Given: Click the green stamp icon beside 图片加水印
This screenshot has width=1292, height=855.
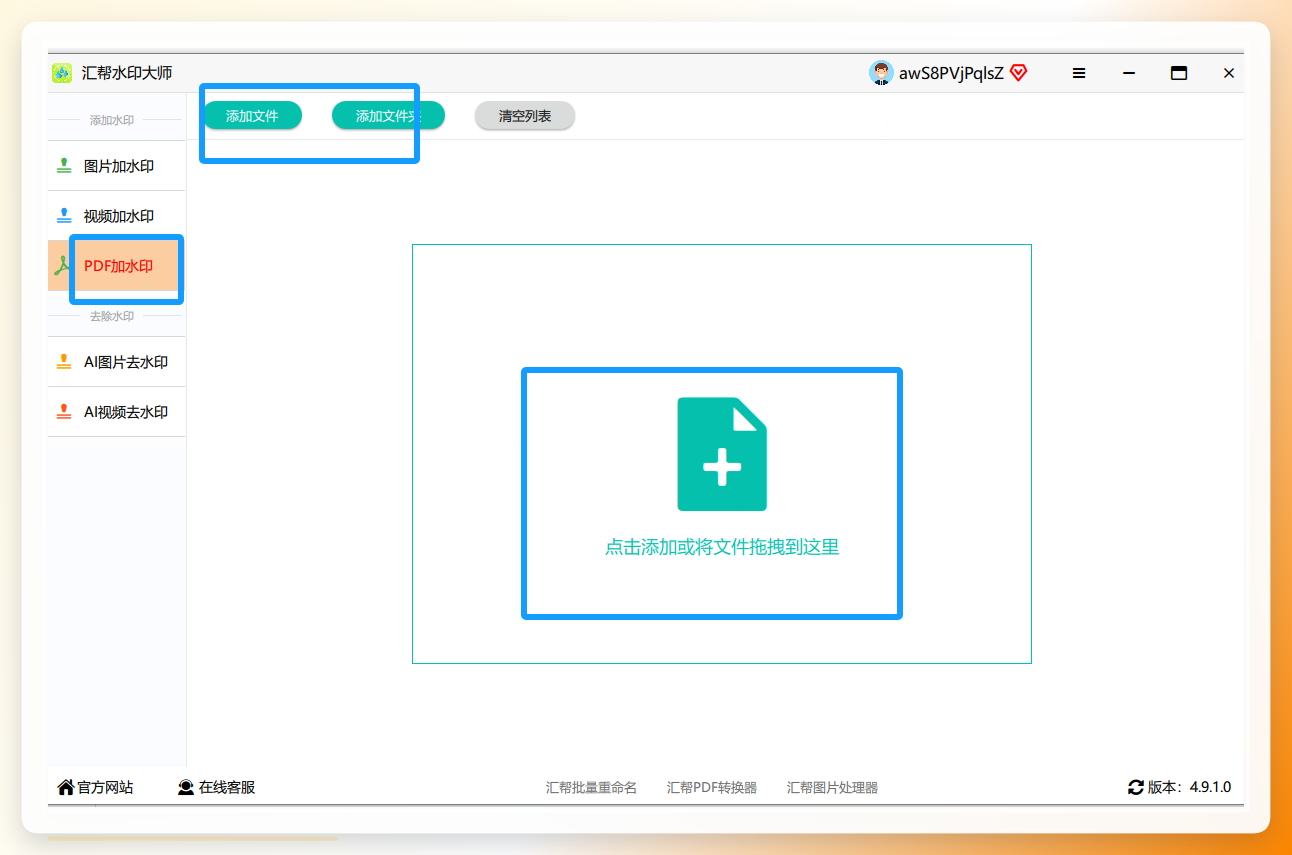Looking at the screenshot, I should point(64,166).
